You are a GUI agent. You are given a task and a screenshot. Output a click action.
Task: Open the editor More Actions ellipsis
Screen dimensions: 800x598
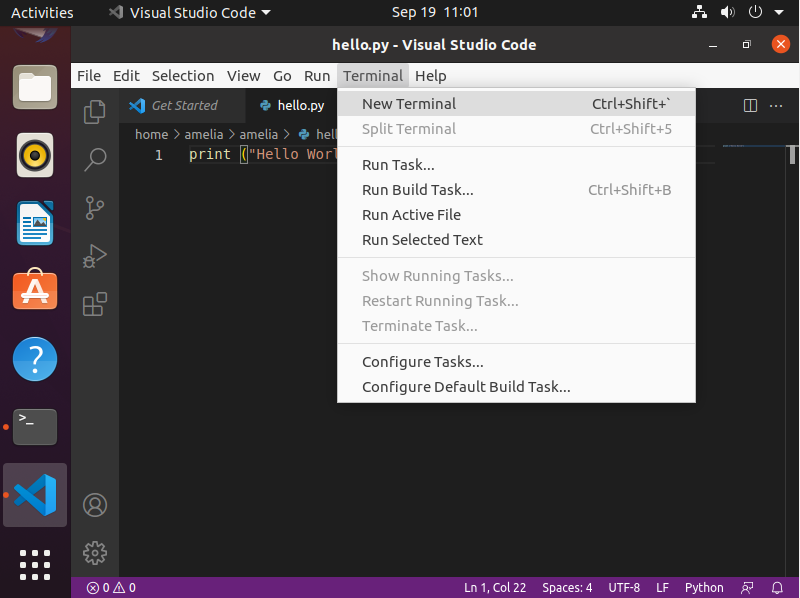tap(776, 106)
